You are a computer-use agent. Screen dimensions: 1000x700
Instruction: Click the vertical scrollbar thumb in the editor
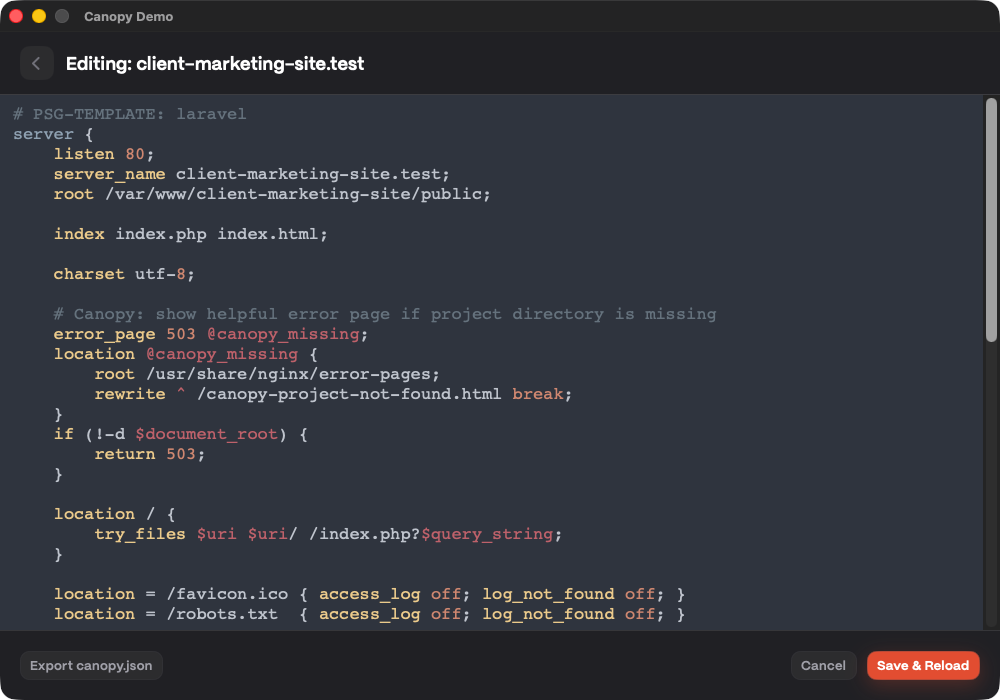tap(991, 220)
